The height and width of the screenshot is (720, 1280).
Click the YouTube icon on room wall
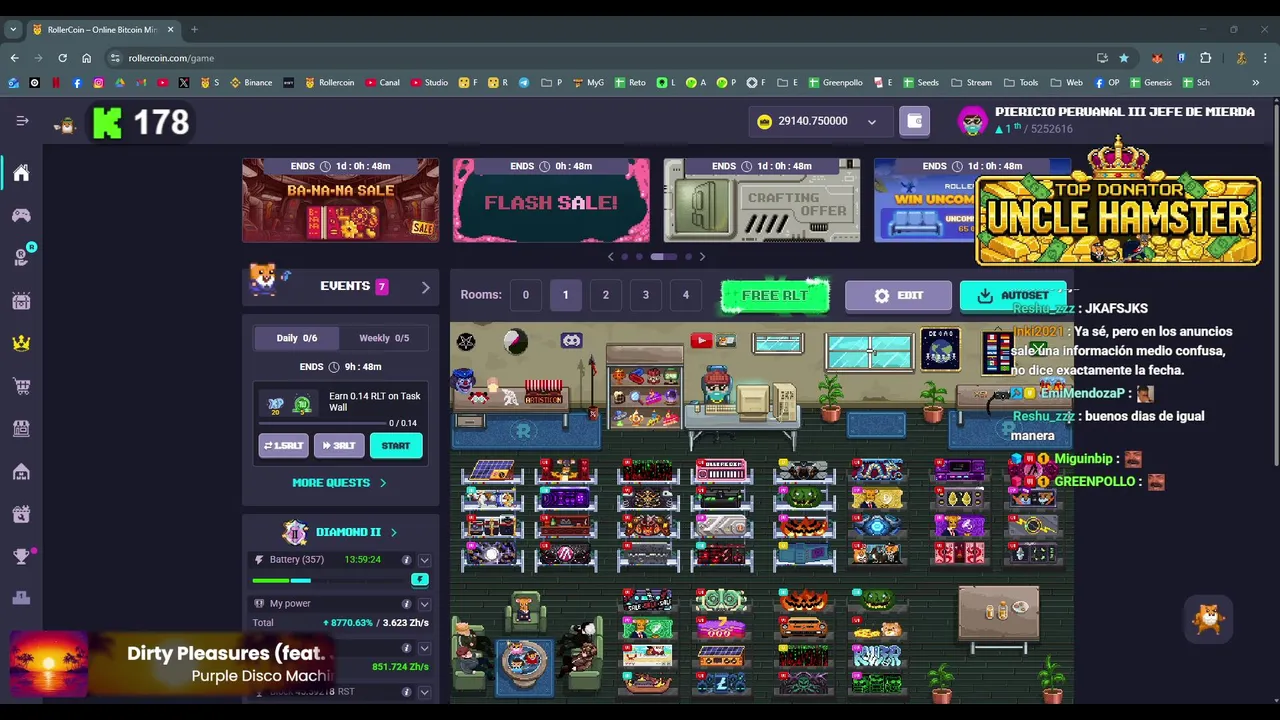pos(701,341)
